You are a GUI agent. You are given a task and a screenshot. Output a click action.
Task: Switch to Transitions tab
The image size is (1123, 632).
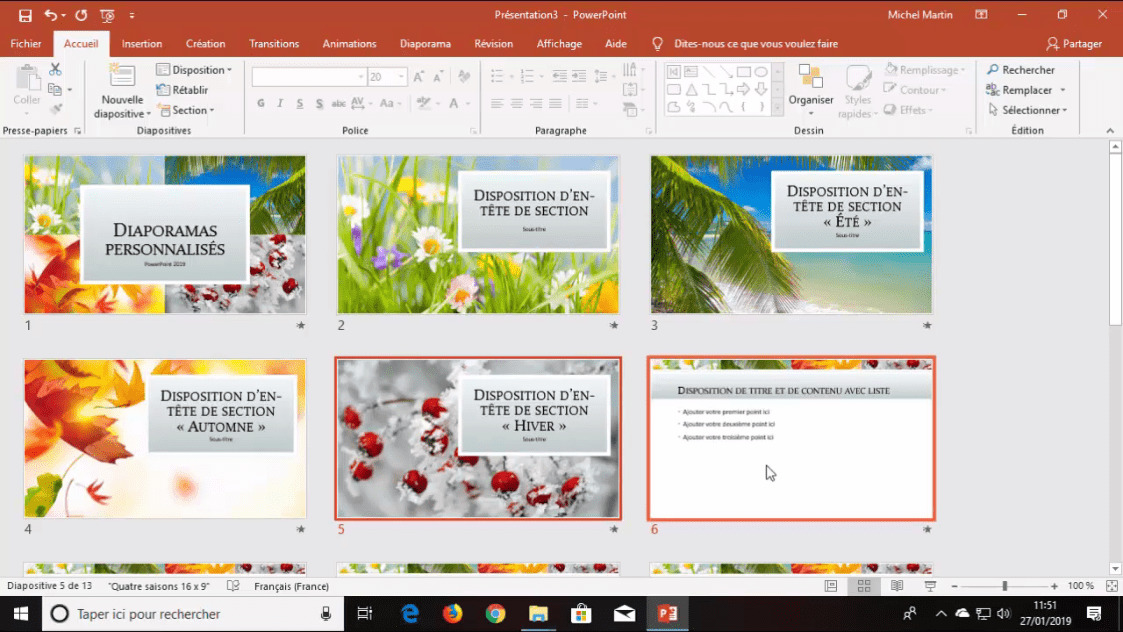point(274,44)
